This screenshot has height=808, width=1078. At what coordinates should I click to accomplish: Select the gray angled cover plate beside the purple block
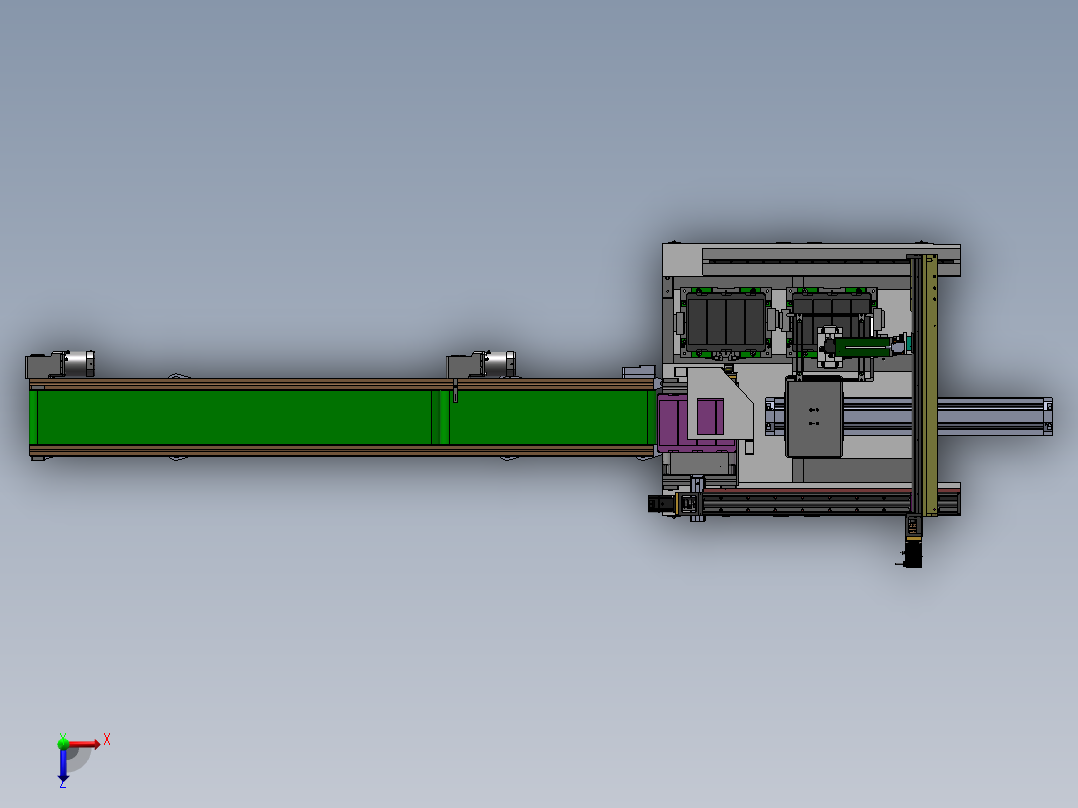pos(719,403)
